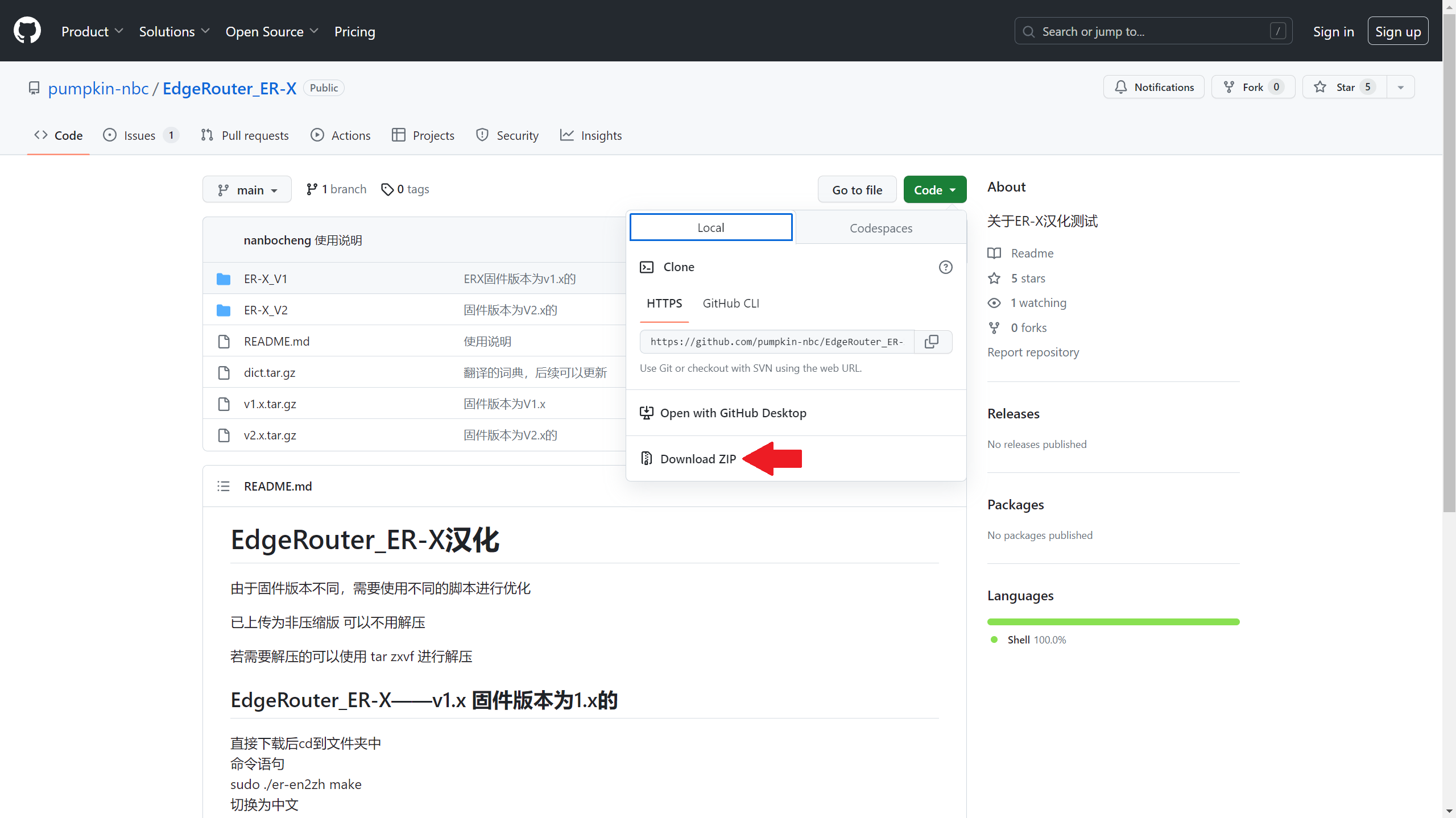Open repository with GitHub Desktop
Viewport: 1456px width, 818px height.
(x=733, y=413)
